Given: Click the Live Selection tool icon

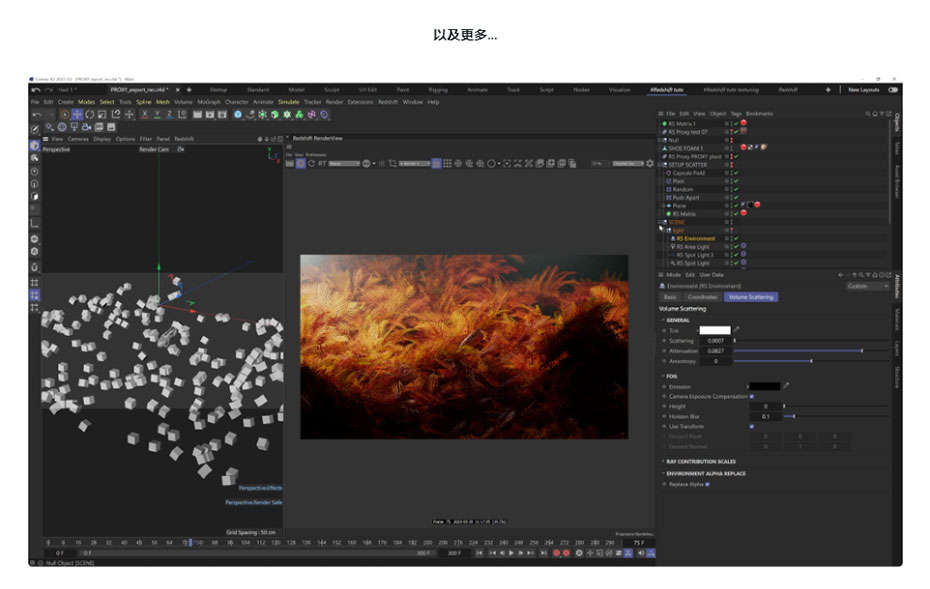Looking at the screenshot, I should tap(65, 114).
